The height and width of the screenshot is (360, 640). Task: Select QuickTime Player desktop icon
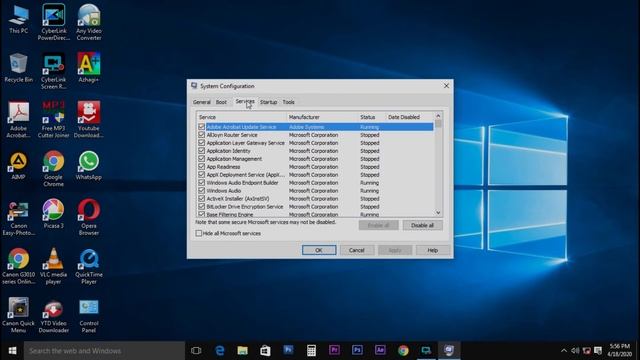pos(89,266)
